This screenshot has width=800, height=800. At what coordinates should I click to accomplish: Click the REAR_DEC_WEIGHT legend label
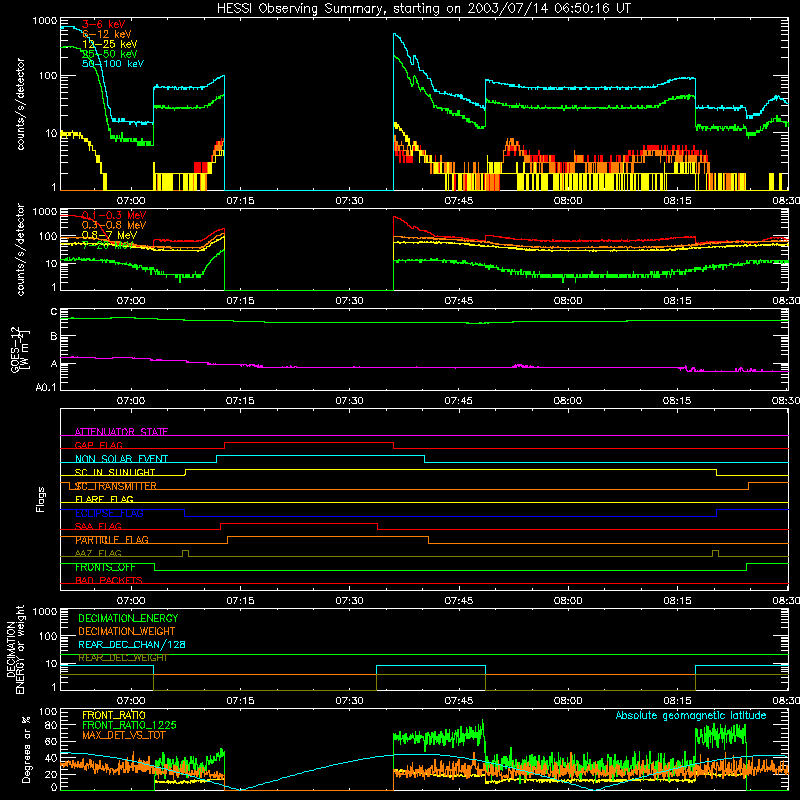tap(122, 658)
